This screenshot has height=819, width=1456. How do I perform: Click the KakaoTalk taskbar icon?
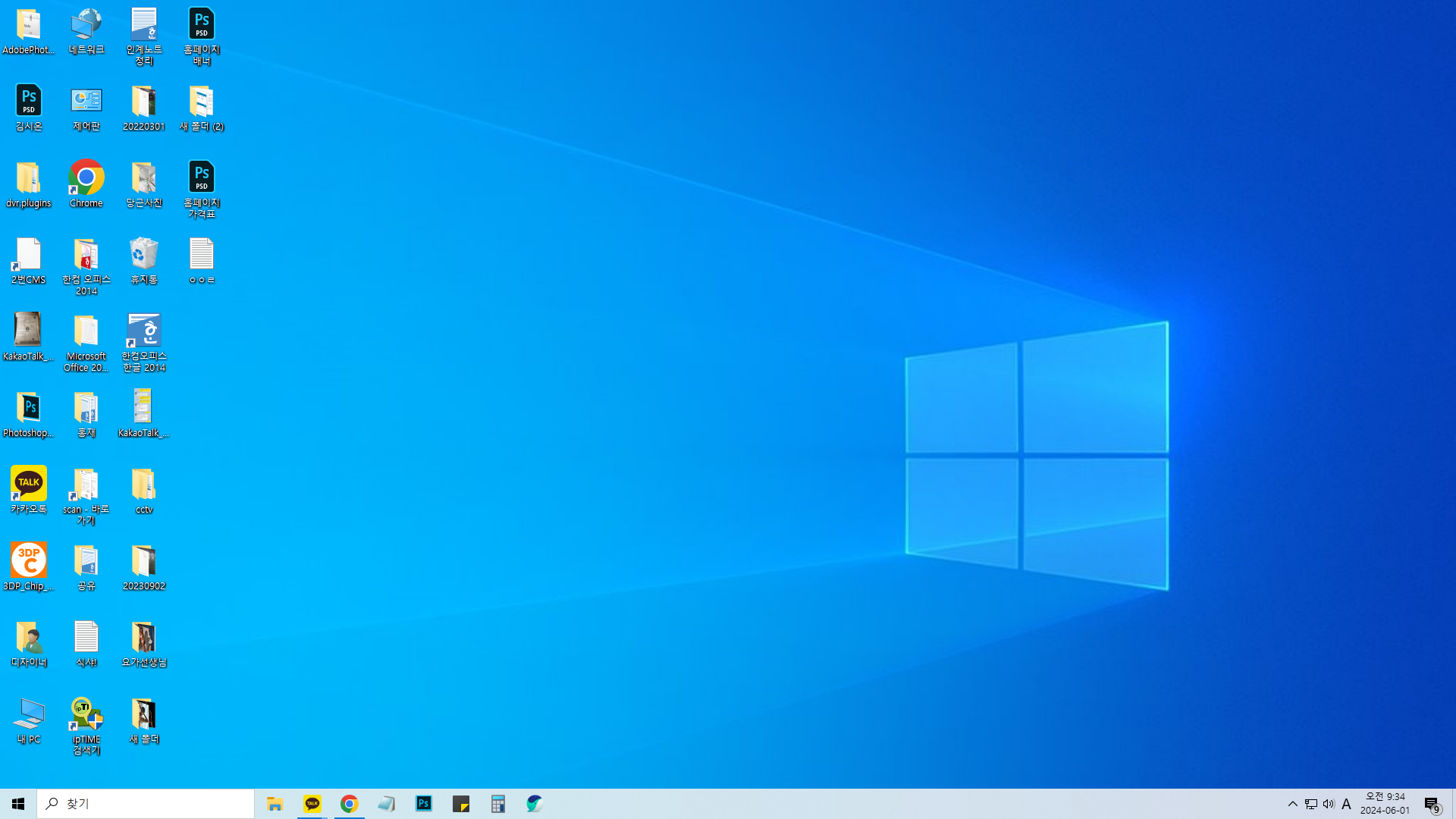click(312, 804)
